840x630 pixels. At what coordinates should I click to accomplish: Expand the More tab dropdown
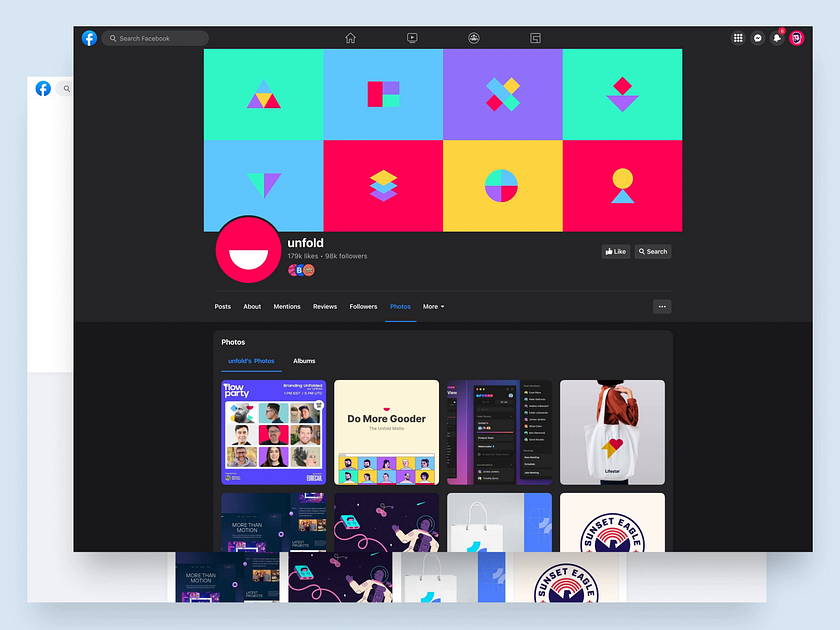click(x=433, y=306)
